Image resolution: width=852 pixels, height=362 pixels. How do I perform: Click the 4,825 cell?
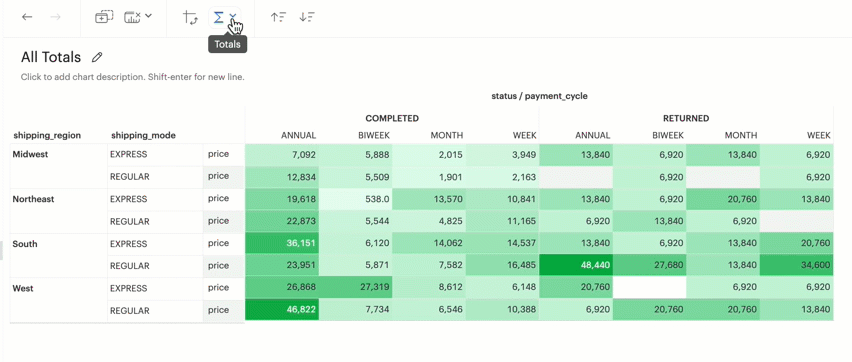click(429, 222)
